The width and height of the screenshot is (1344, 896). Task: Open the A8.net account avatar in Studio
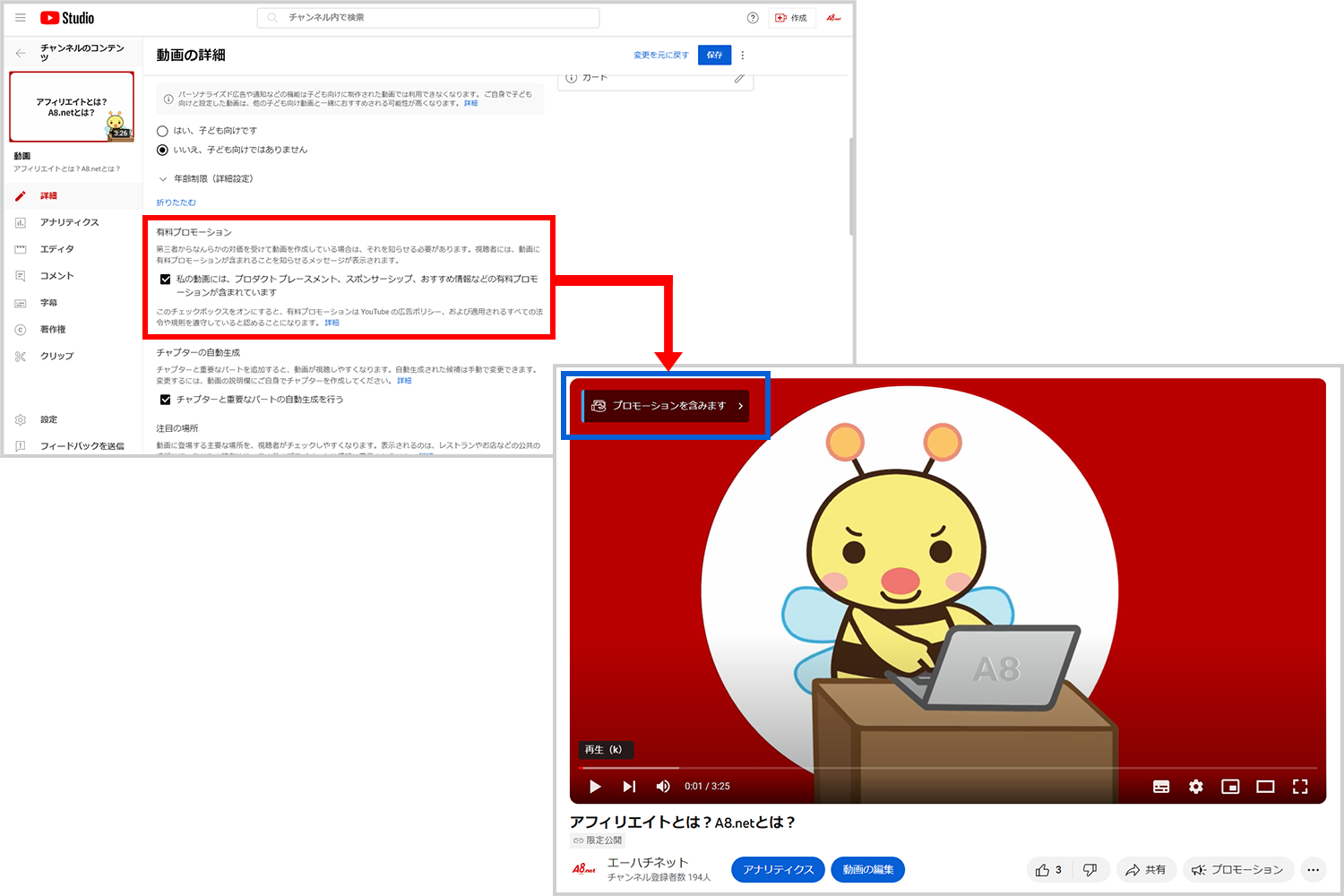pos(833,18)
